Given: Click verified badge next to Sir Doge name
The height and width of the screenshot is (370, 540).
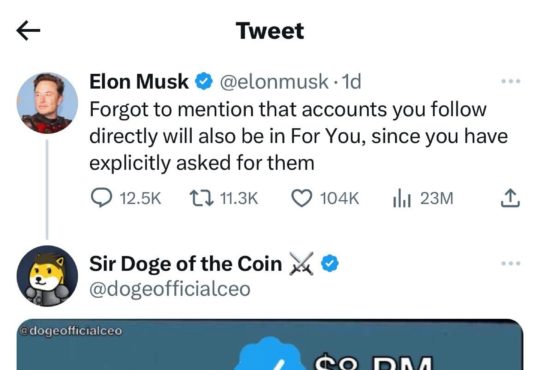Looking at the screenshot, I should coord(330,264).
